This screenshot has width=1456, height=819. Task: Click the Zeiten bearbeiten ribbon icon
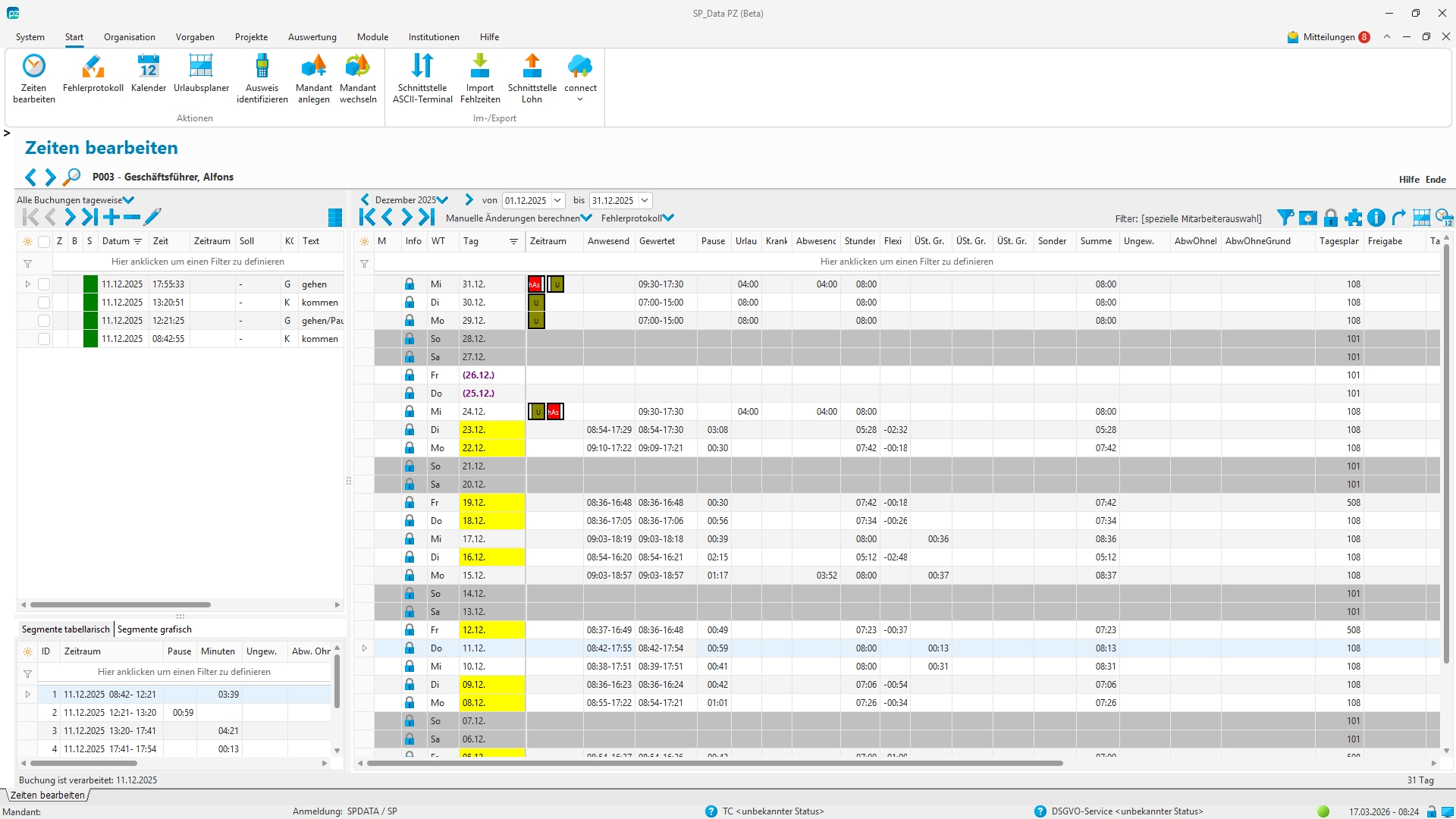coord(33,67)
